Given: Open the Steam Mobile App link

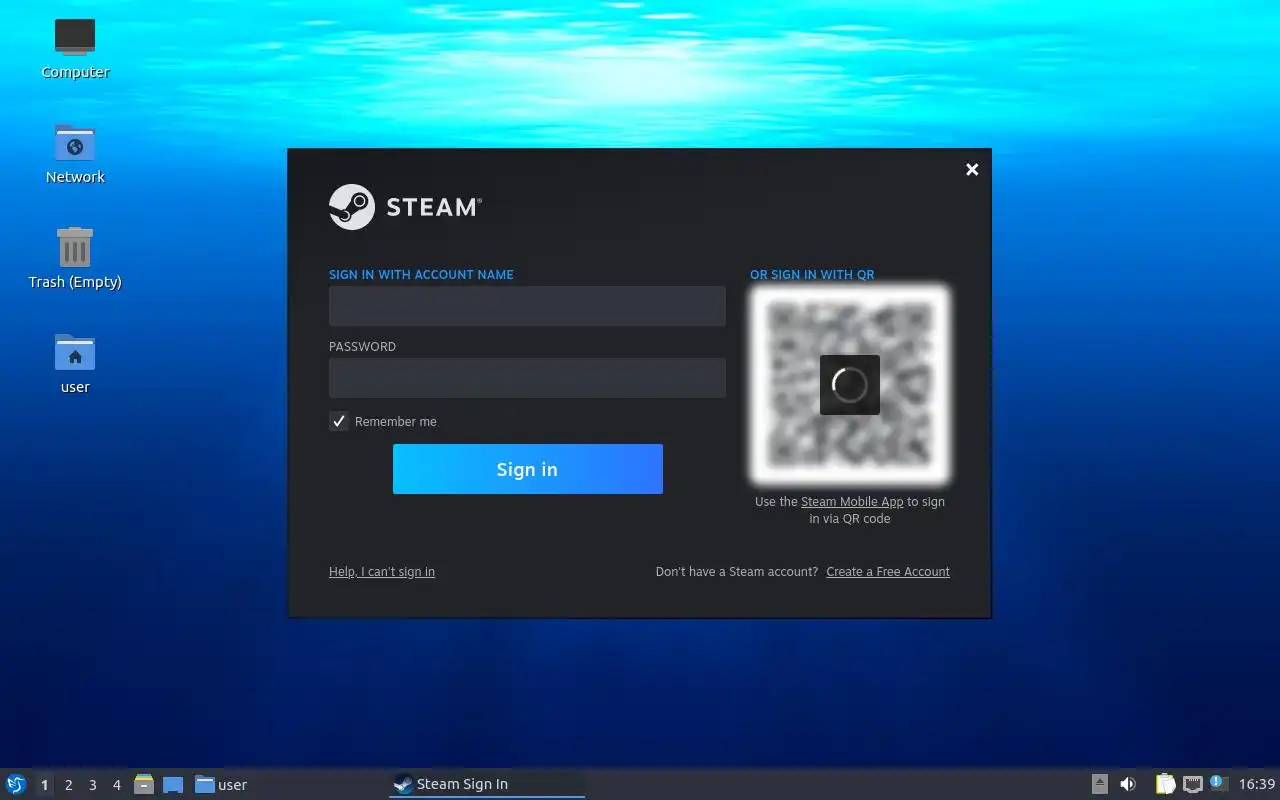Looking at the screenshot, I should (852, 502).
